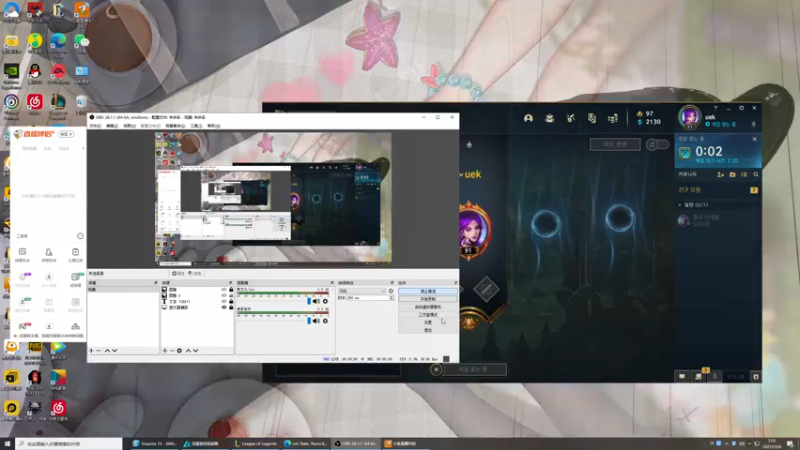
Task: Toggle visibility eye of first image source
Action: coord(223,289)
